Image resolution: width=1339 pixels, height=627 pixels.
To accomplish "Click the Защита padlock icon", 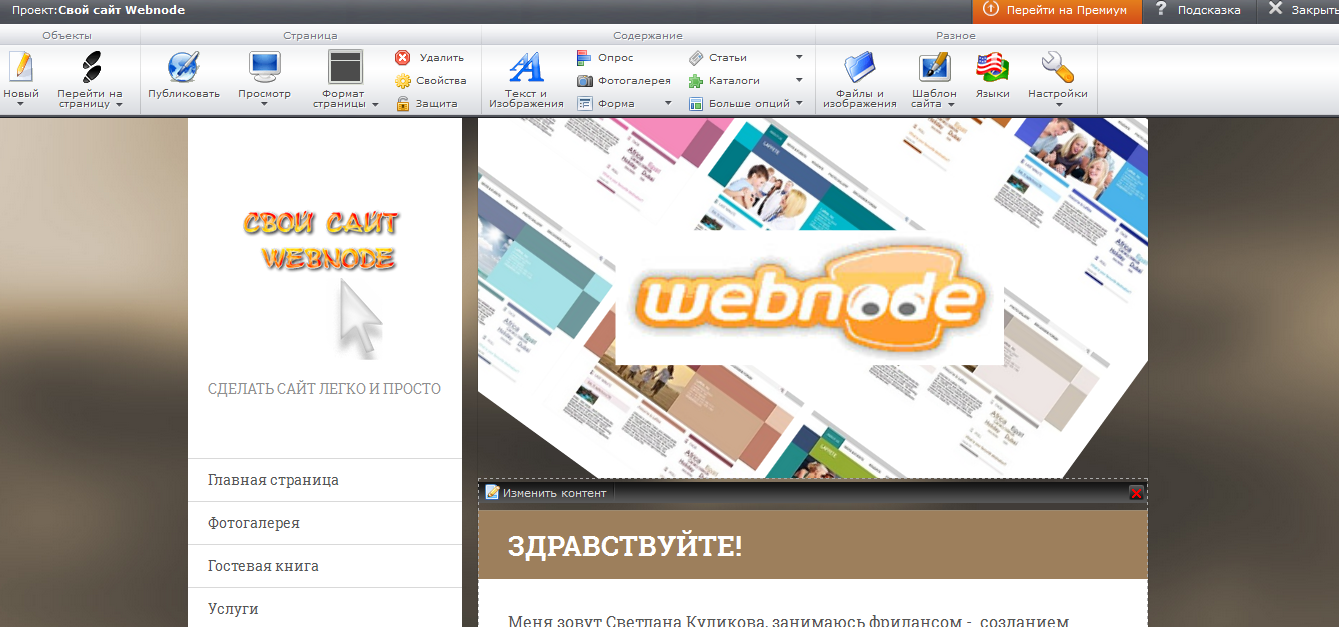I will 403,103.
